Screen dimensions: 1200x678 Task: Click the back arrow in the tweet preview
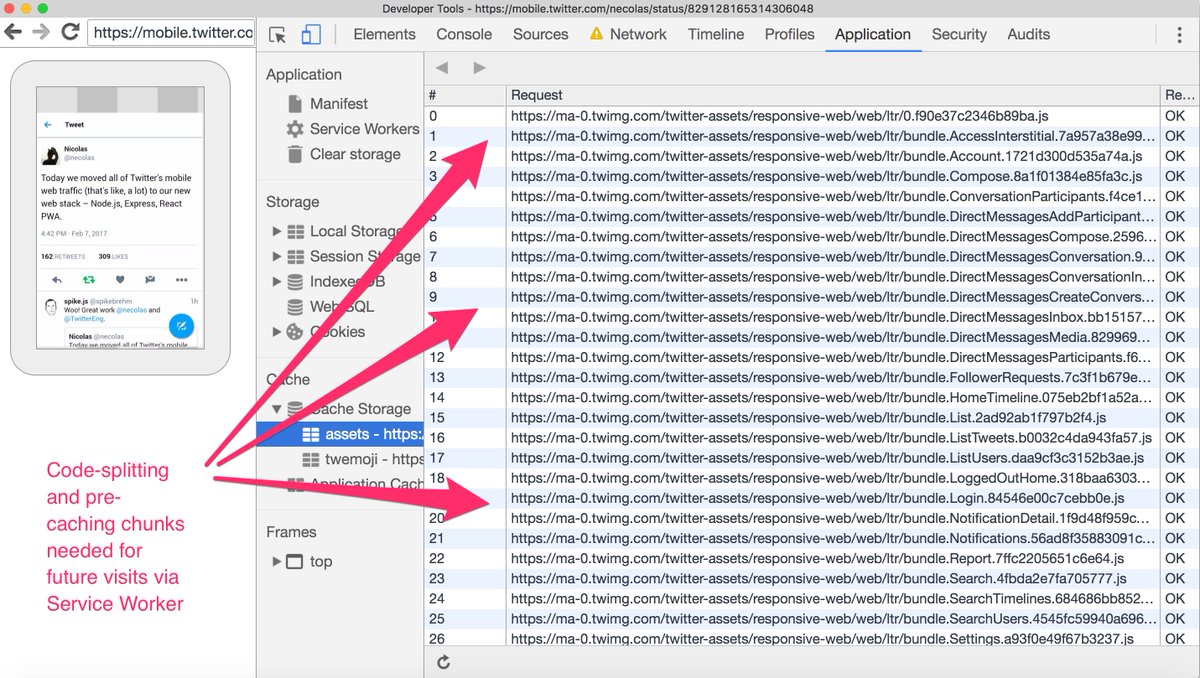pos(47,125)
